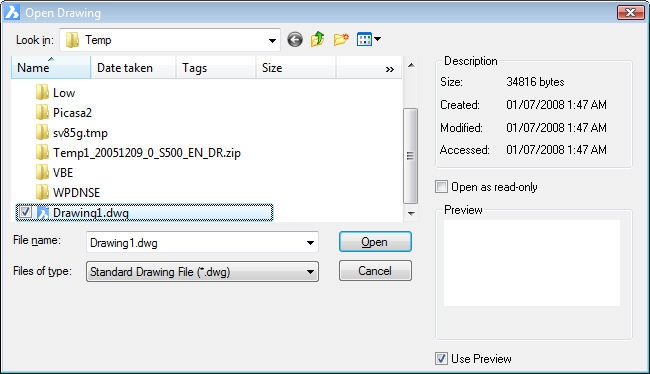The image size is (650, 374).
Task: Click the file list scroll up arrow
Action: click(x=411, y=65)
